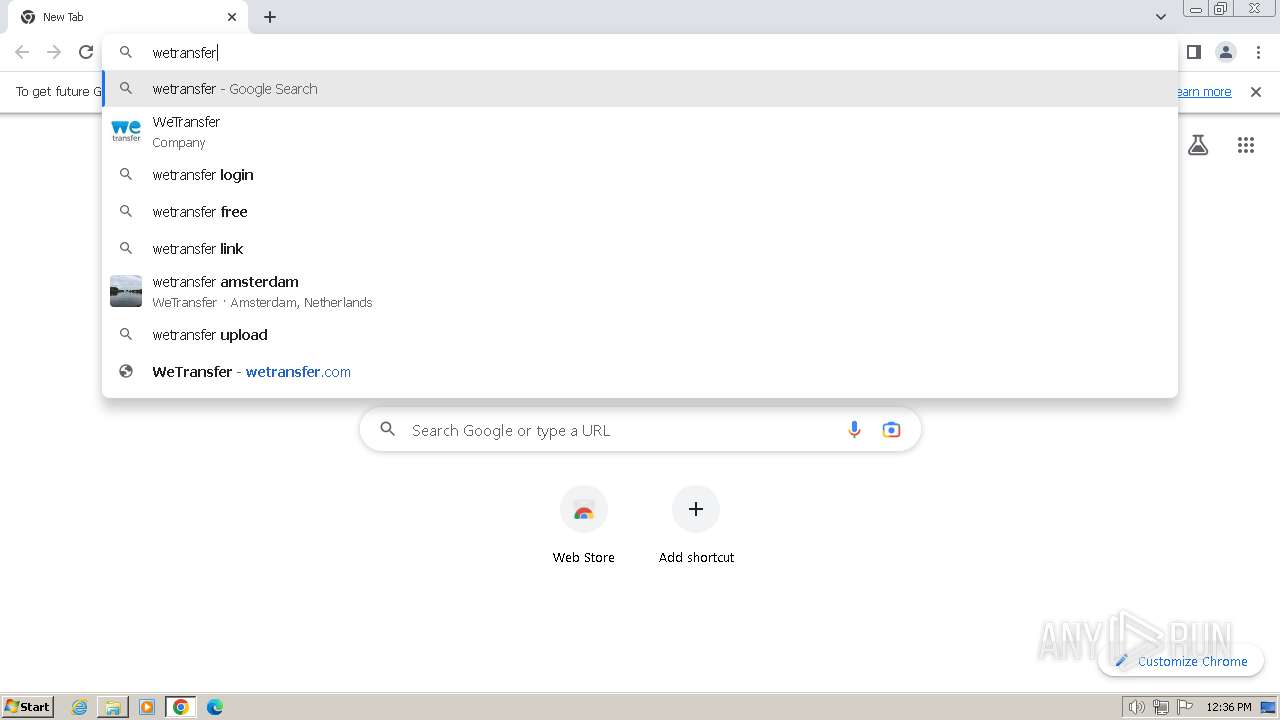Open the Web Store shortcut
Screen dimensions: 1280x720
tap(584, 525)
